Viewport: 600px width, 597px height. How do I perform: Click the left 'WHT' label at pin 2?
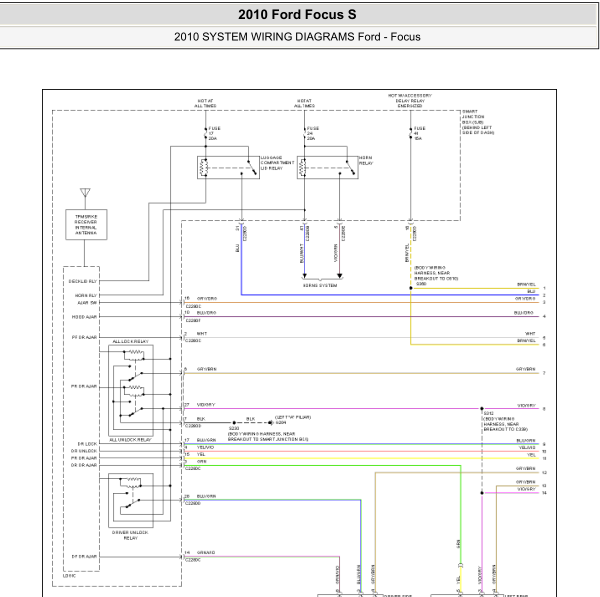click(x=202, y=334)
